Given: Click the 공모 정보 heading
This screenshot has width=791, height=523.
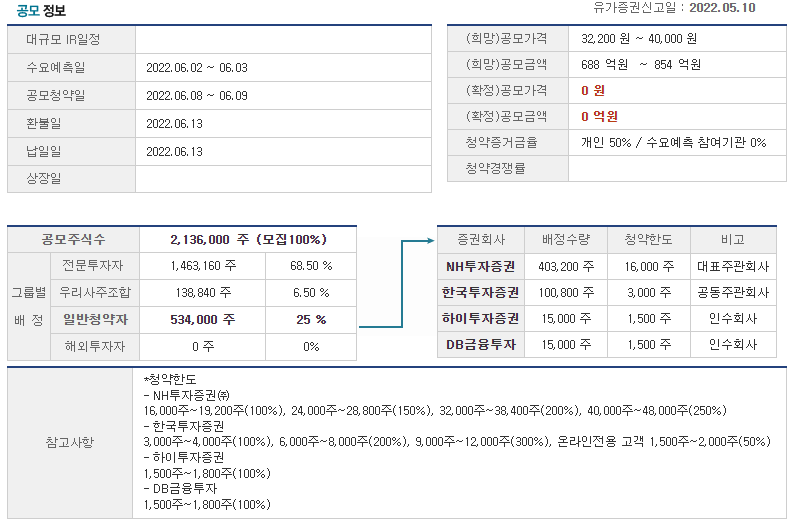Looking at the screenshot, I should (41, 11).
